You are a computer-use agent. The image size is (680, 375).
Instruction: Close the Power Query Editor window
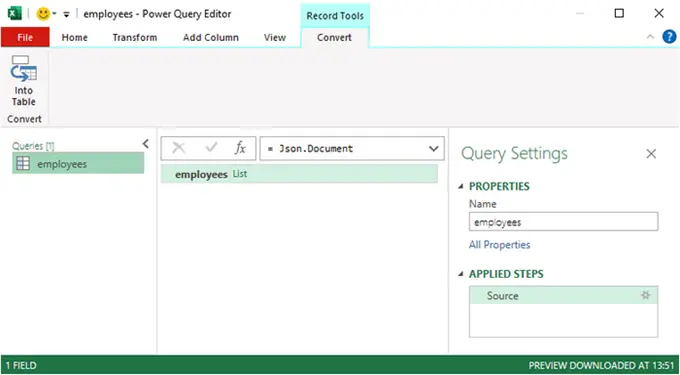[659, 13]
